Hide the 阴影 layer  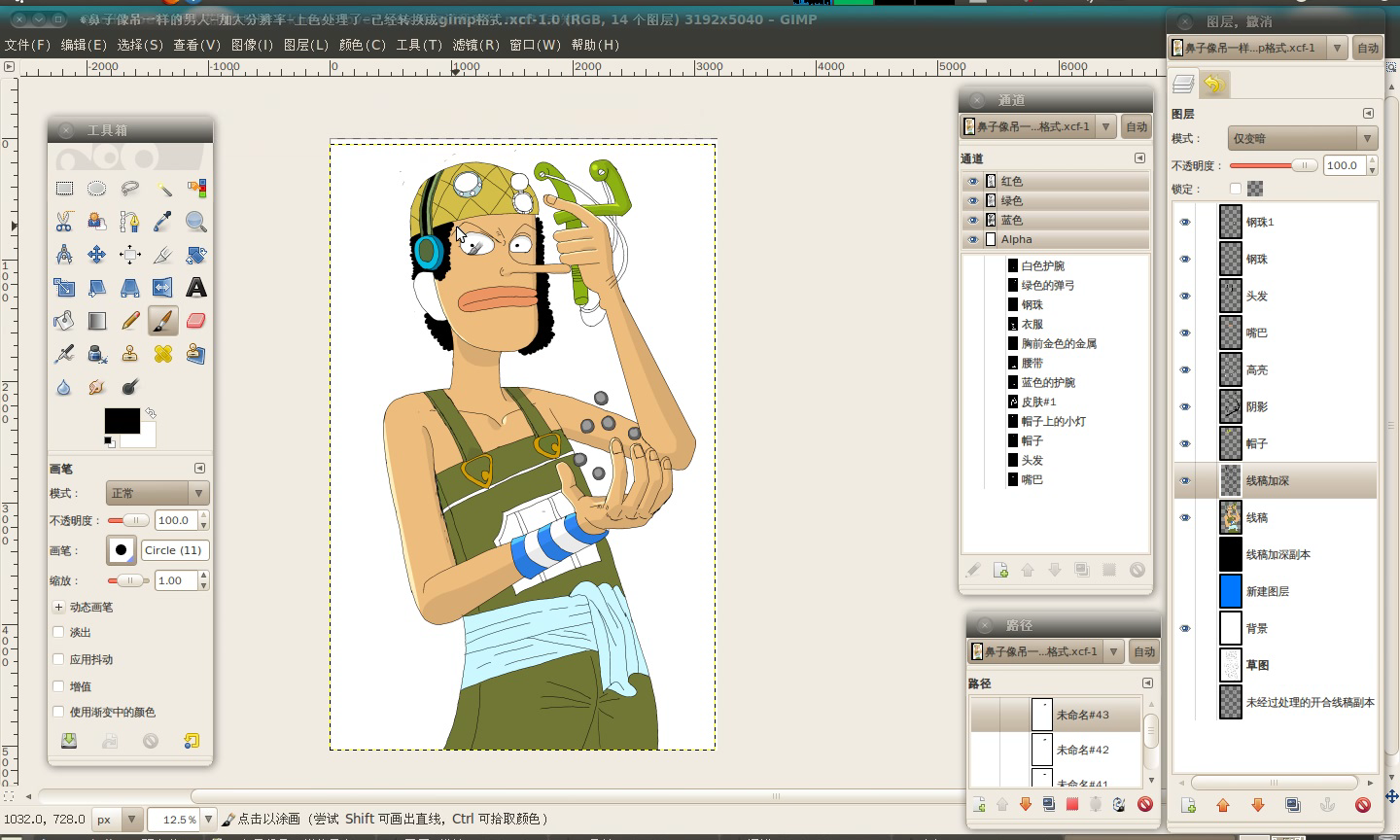(x=1185, y=407)
